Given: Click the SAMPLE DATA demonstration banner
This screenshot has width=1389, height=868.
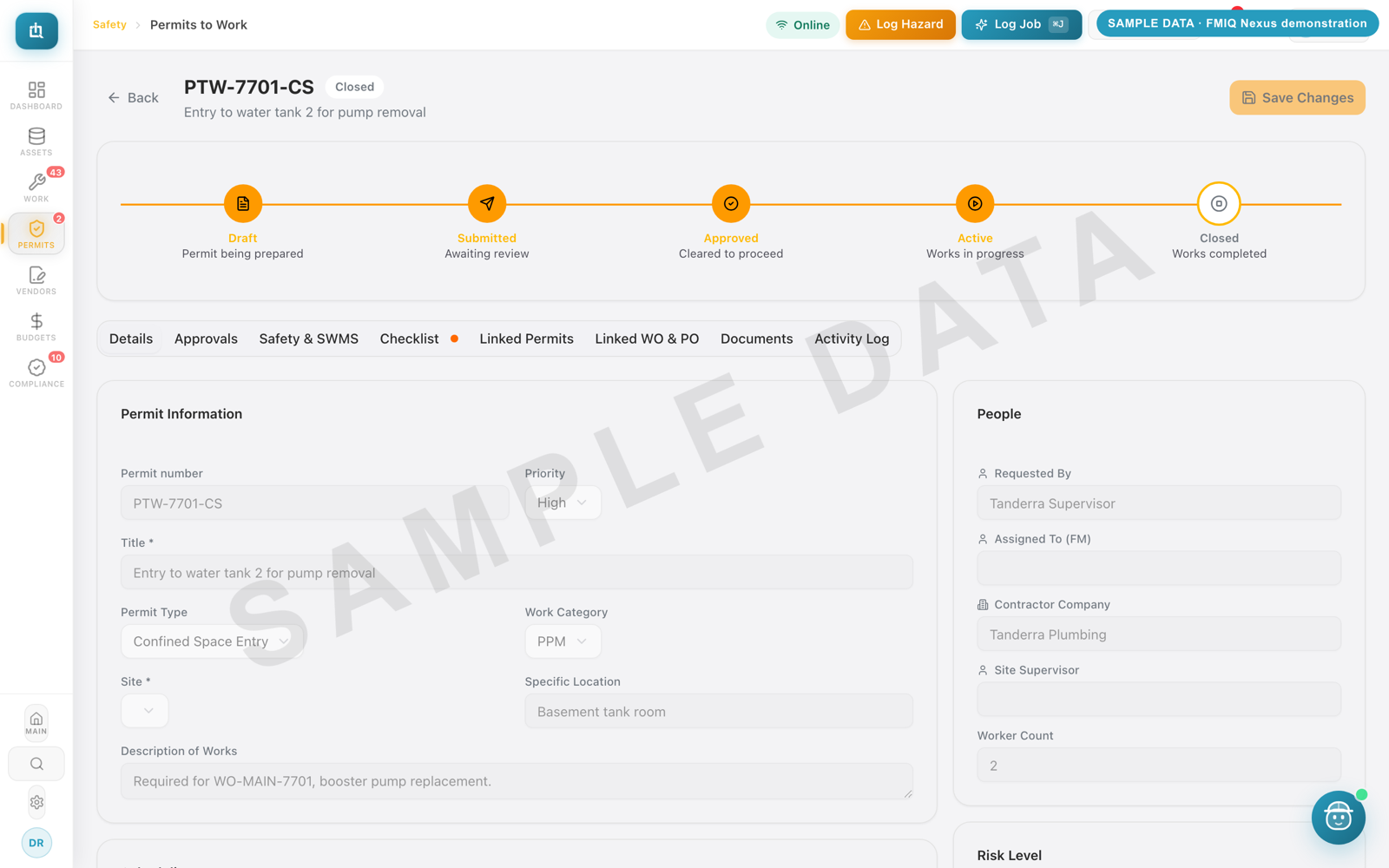Looking at the screenshot, I should click(x=1237, y=23).
